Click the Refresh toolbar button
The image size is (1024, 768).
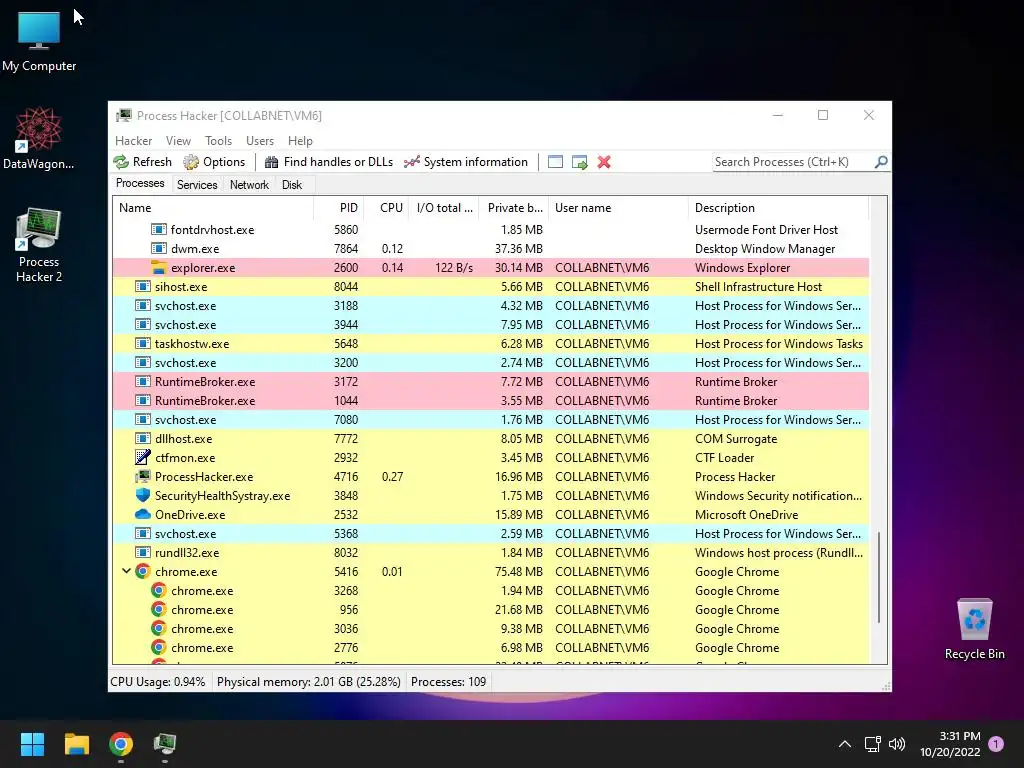[x=142, y=162]
